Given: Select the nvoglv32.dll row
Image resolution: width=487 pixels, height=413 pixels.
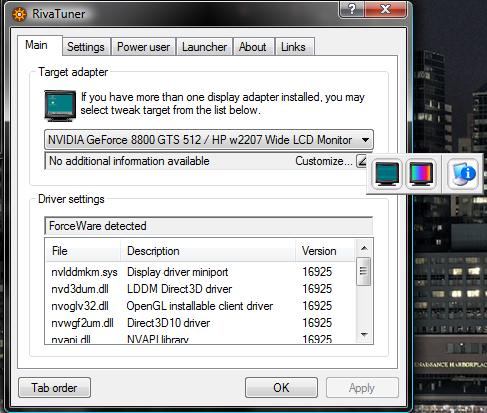Looking at the screenshot, I should click(201, 306).
